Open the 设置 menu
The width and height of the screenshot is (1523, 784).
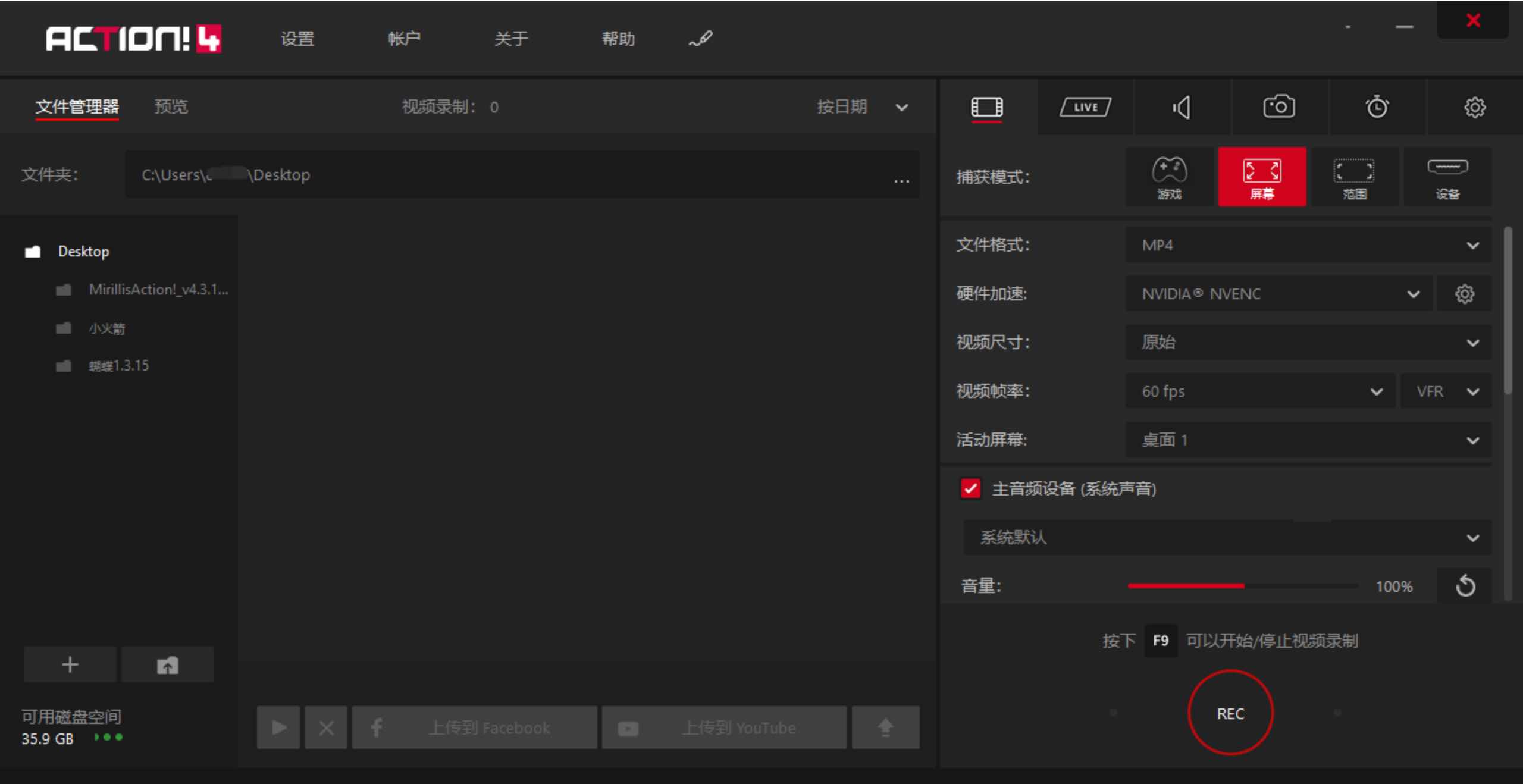pyautogui.click(x=297, y=39)
